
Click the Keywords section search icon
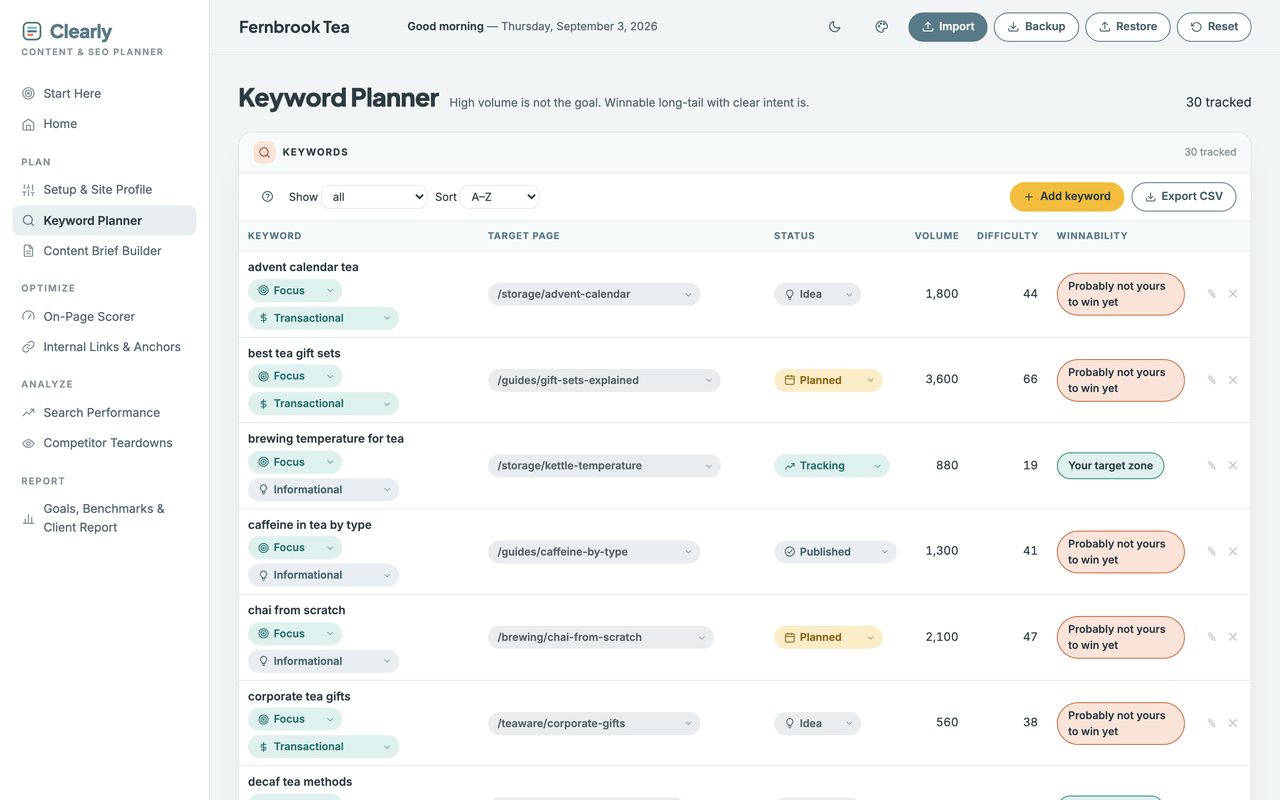[x=264, y=152]
